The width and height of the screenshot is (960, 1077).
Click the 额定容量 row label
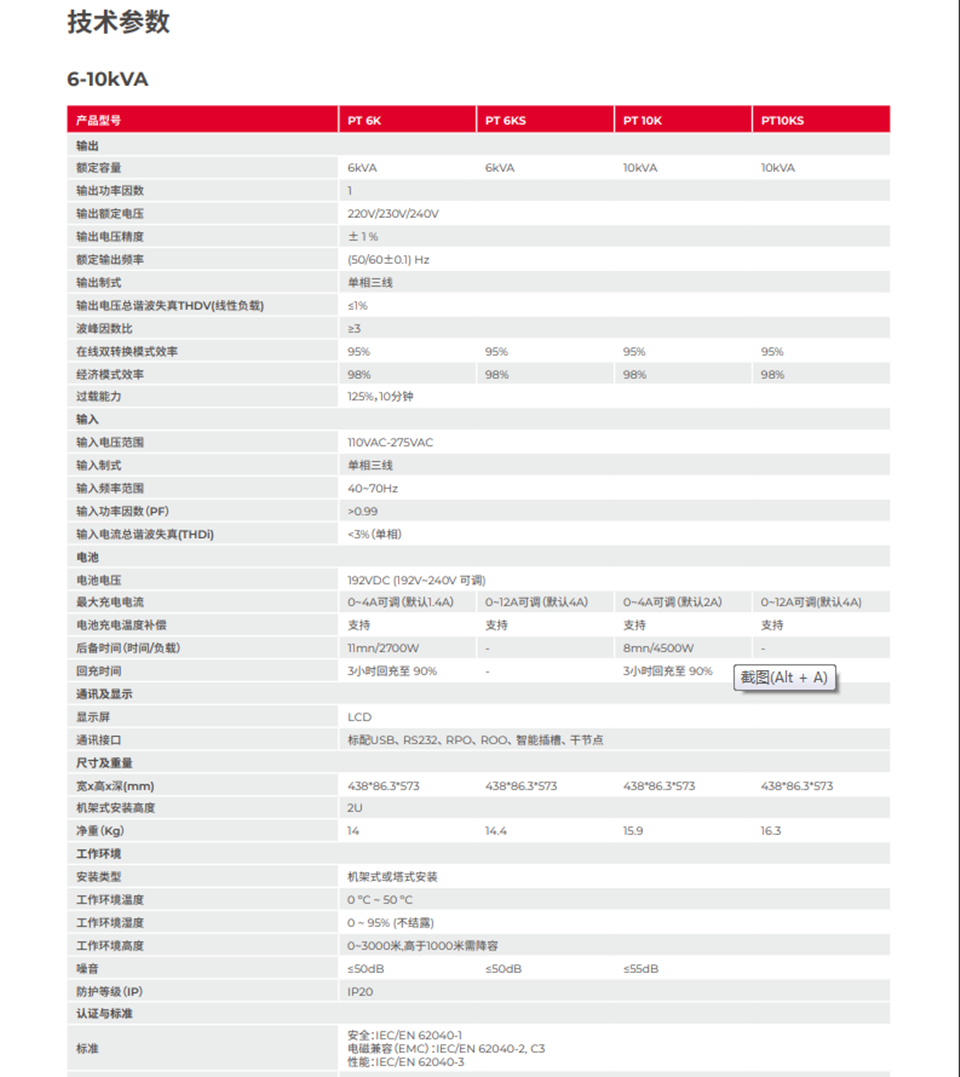(99, 168)
